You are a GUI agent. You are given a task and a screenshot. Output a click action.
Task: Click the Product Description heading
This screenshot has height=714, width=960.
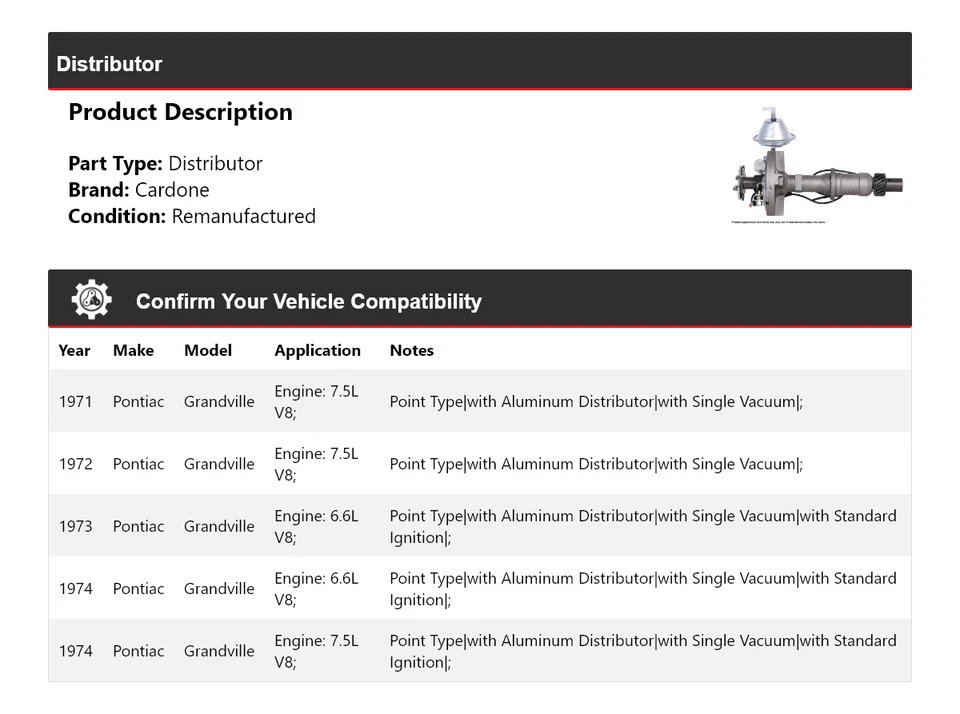point(181,112)
